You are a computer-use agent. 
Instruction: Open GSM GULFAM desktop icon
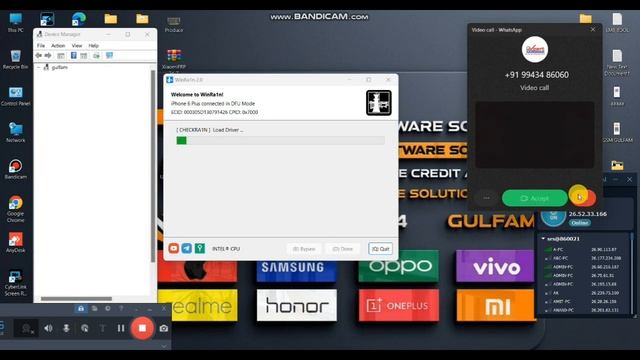[617, 132]
